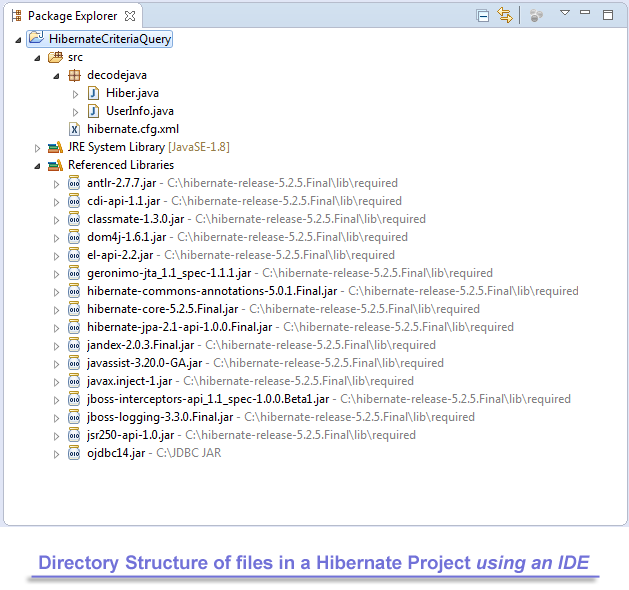The image size is (629, 590).
Task: Close the Package Explorer tab
Action: coord(131,15)
